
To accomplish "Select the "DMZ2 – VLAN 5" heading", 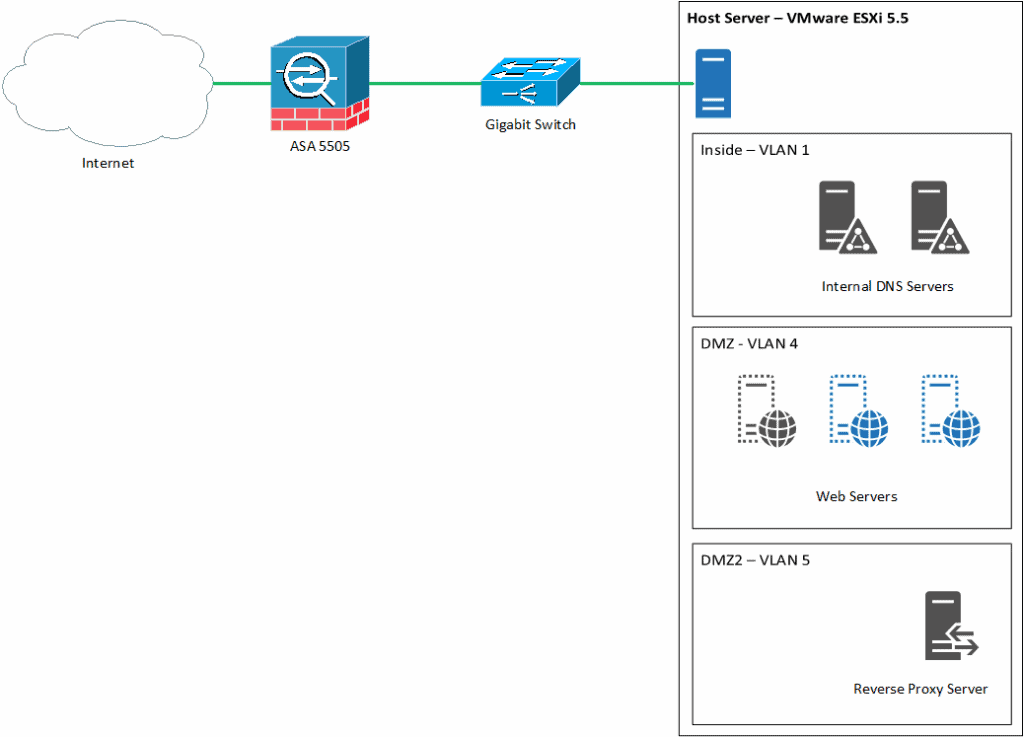I will (755, 561).
